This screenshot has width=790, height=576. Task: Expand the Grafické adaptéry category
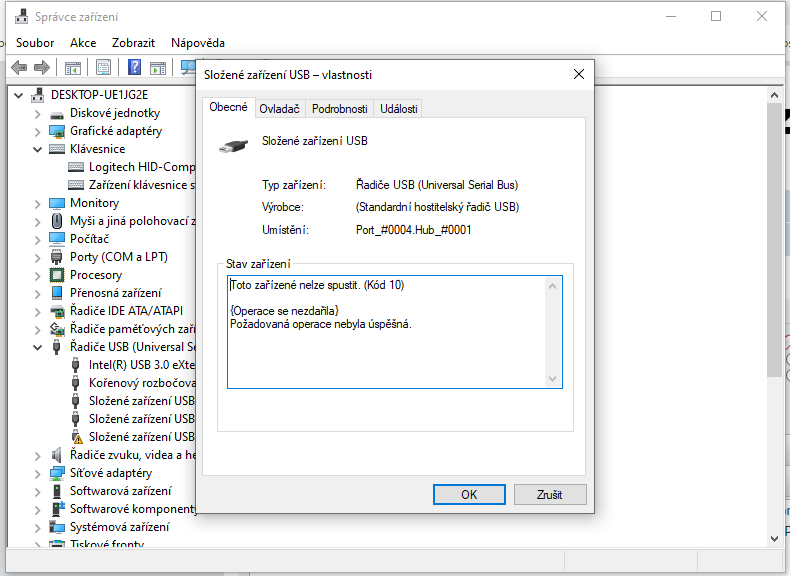coord(38,131)
